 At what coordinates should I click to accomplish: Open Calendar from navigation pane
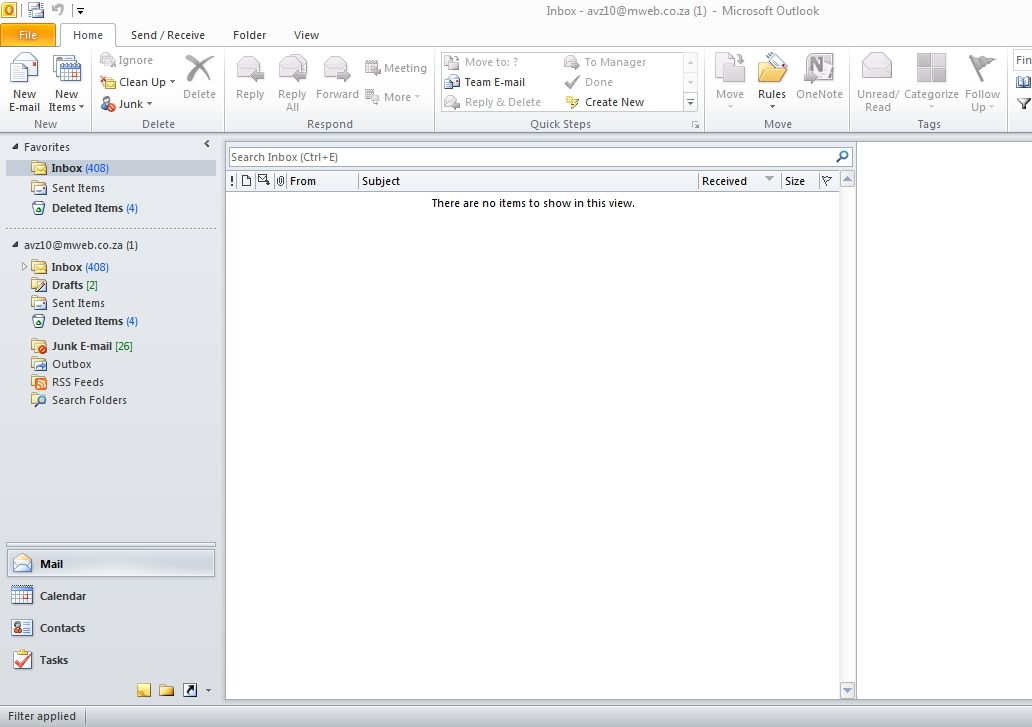(62, 596)
